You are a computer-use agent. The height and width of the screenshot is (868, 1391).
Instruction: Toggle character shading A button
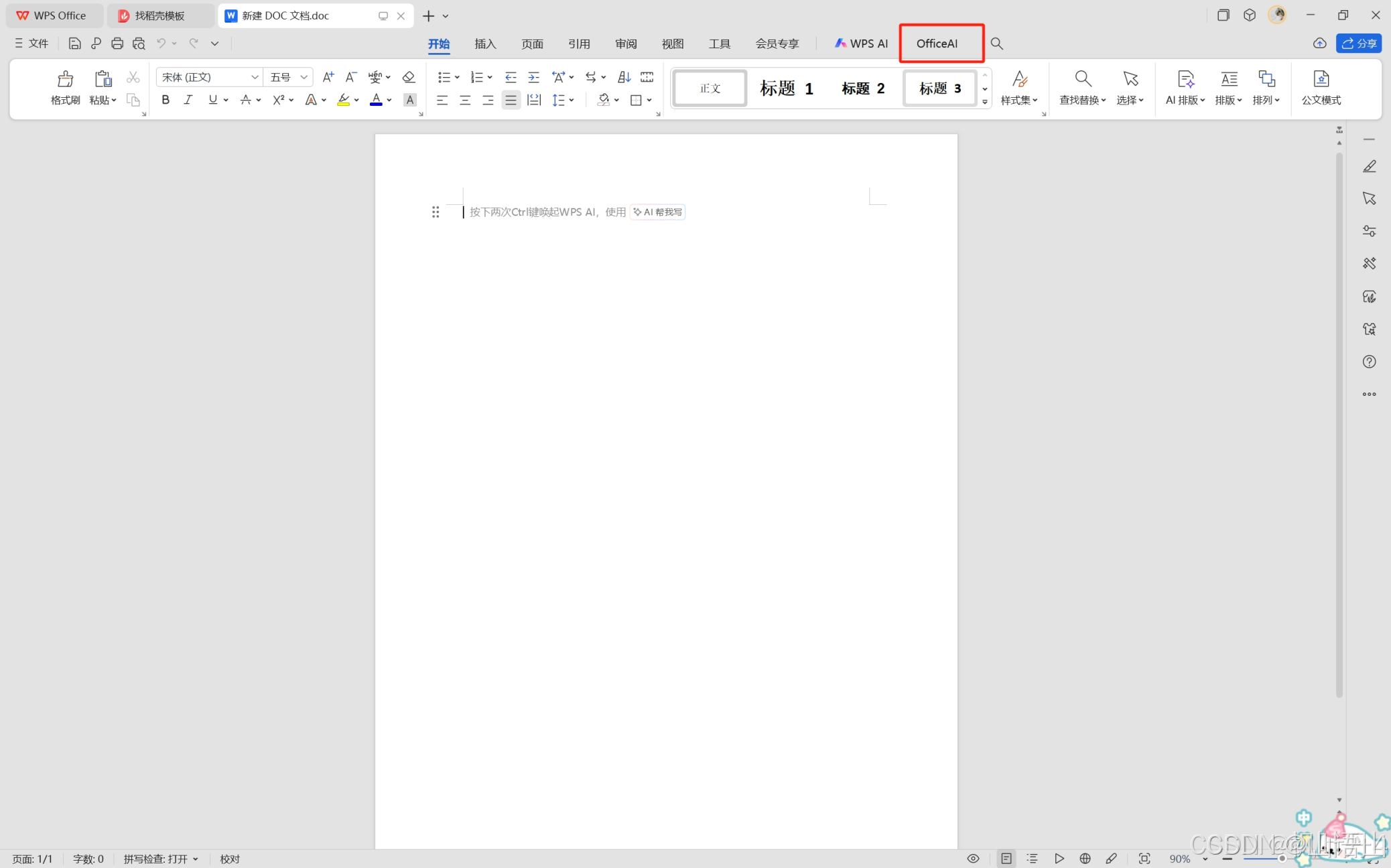410,100
